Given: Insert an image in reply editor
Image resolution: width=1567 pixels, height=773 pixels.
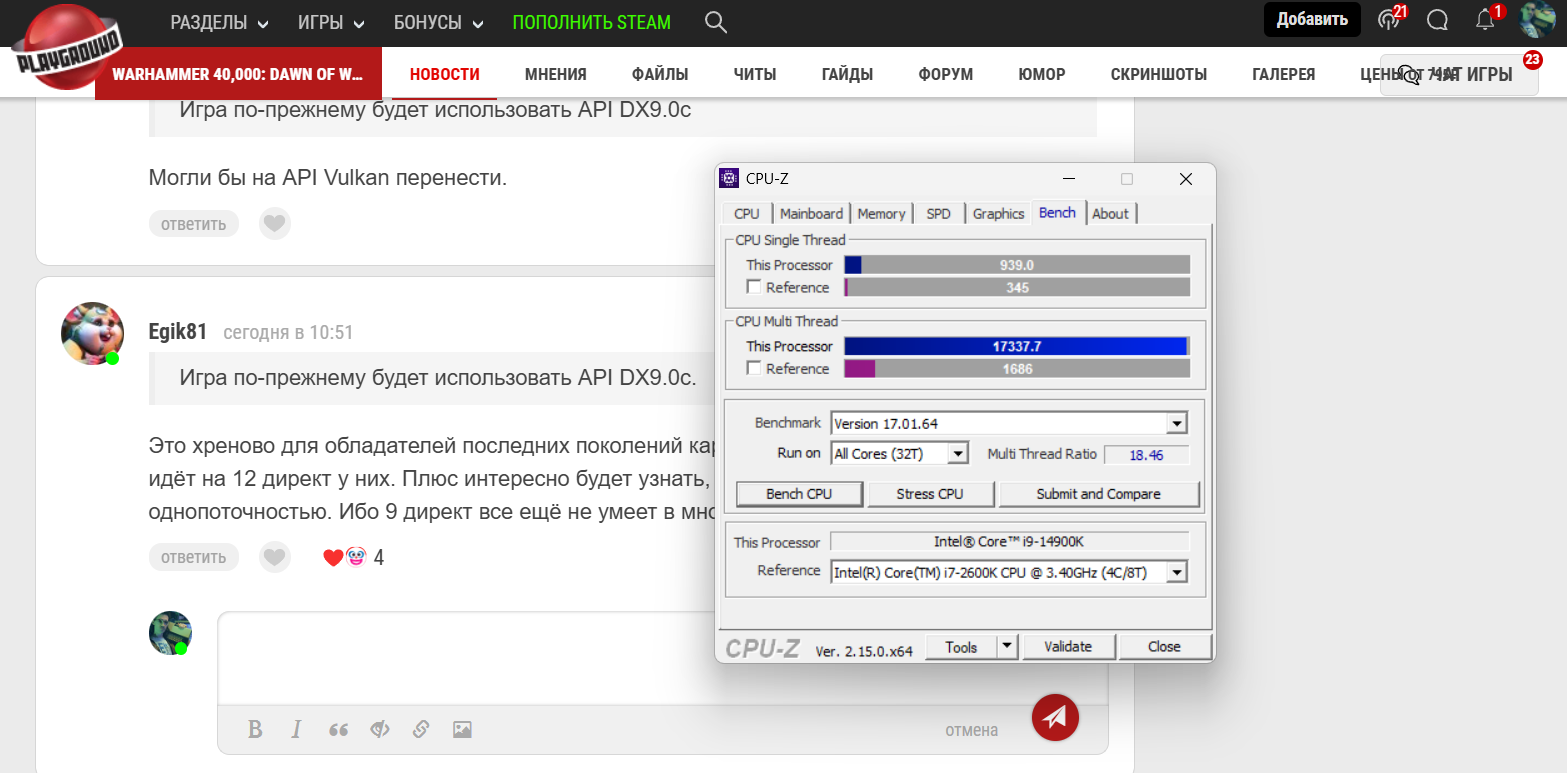Looking at the screenshot, I should tap(462, 729).
